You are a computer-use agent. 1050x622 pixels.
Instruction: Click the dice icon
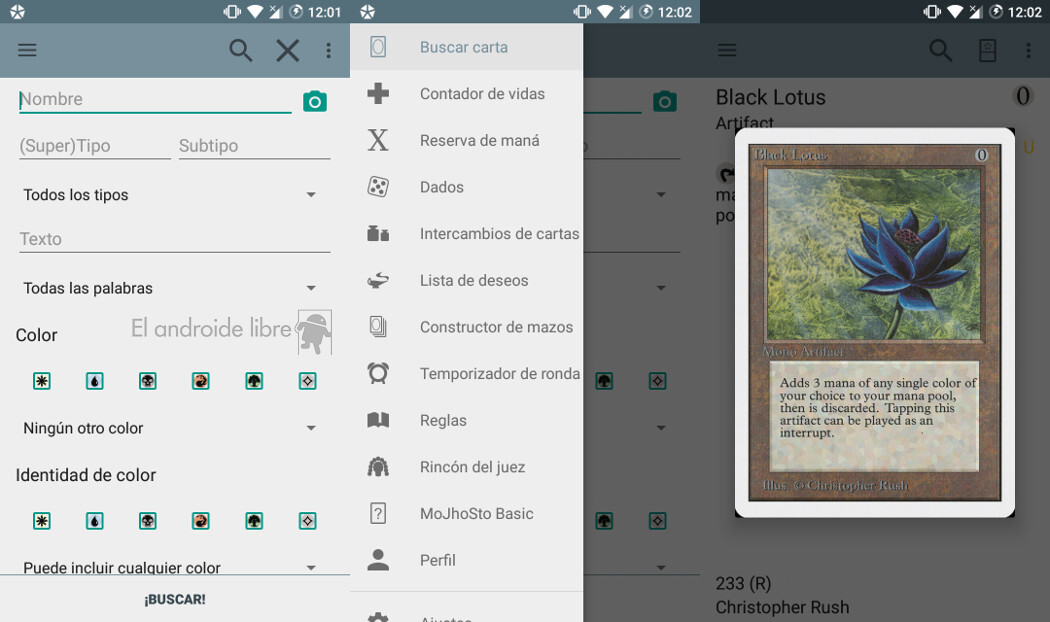point(378,187)
